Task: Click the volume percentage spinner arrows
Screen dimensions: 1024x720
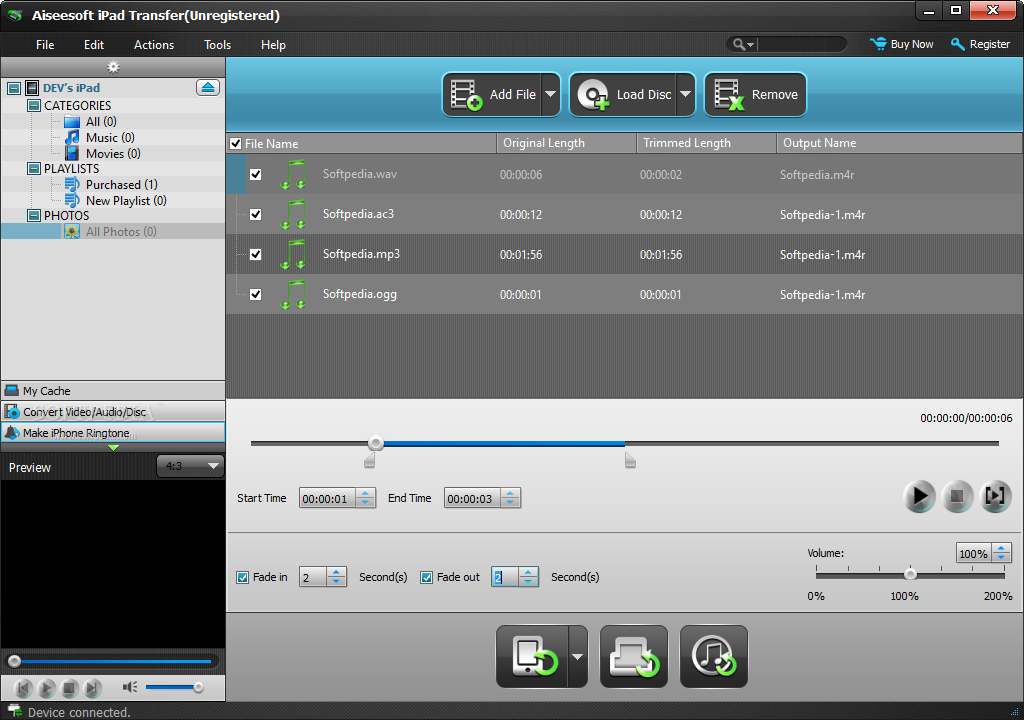Action: tap(1001, 553)
